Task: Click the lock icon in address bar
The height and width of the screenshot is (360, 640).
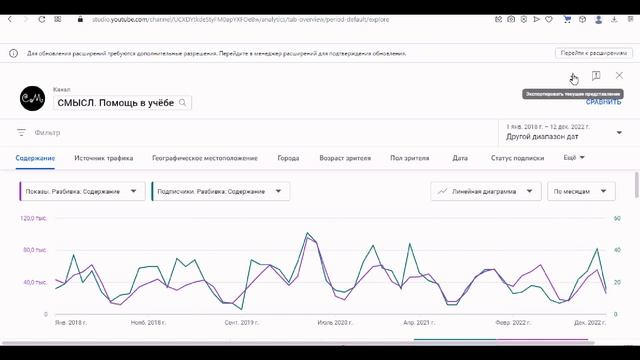Action: coord(80,19)
